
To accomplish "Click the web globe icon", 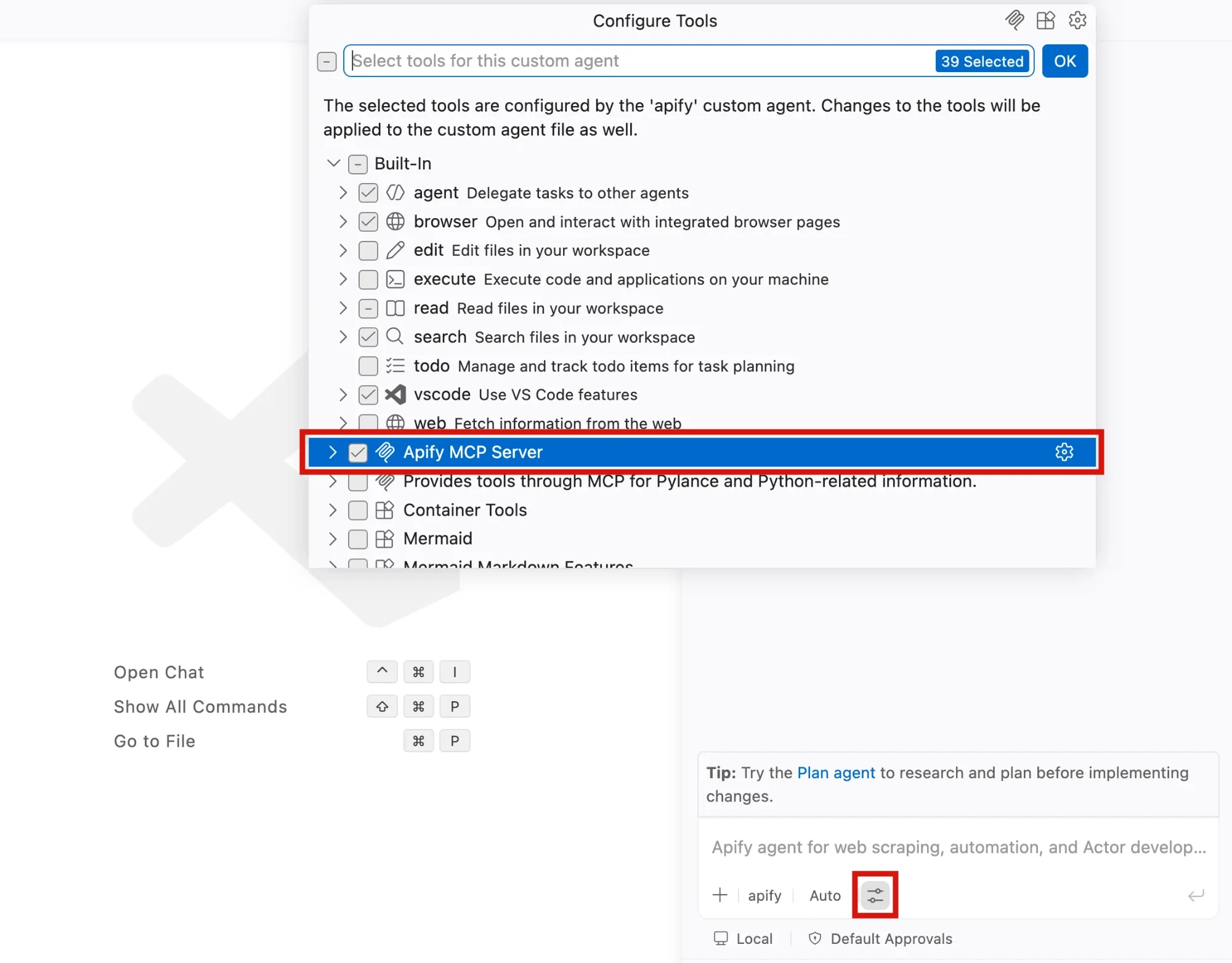I will point(395,423).
